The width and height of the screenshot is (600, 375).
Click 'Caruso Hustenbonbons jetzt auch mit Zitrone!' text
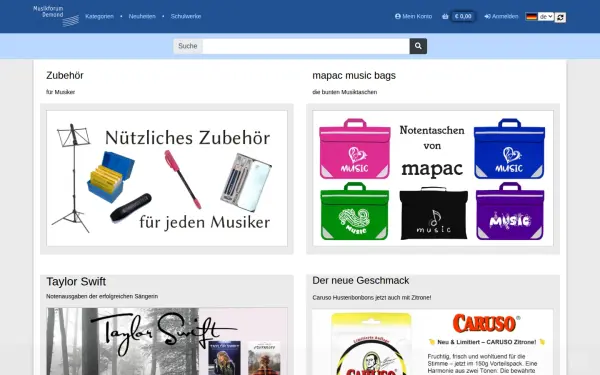[372, 298]
